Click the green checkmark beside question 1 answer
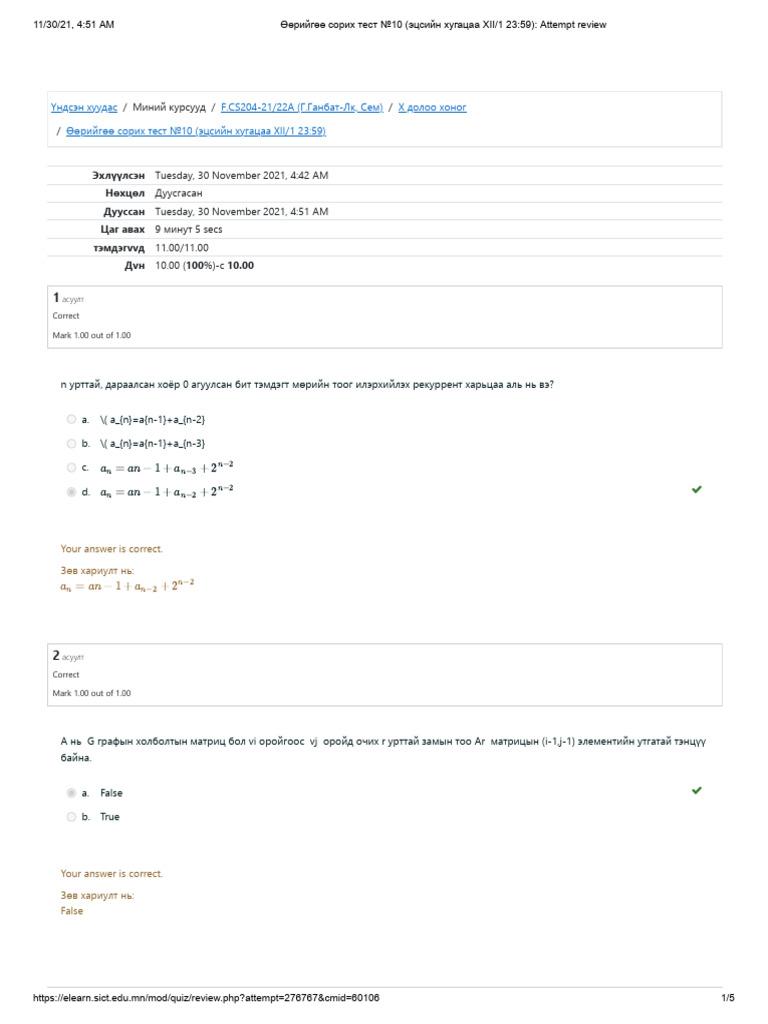The image size is (768, 1024). [x=697, y=490]
